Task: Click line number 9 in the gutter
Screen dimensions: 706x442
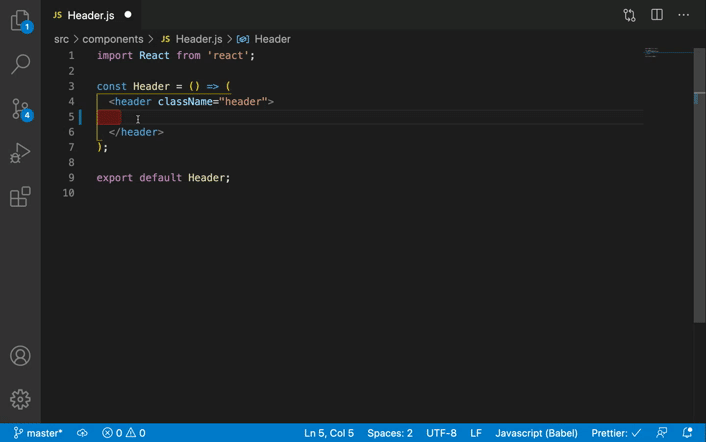Action: click(x=71, y=178)
